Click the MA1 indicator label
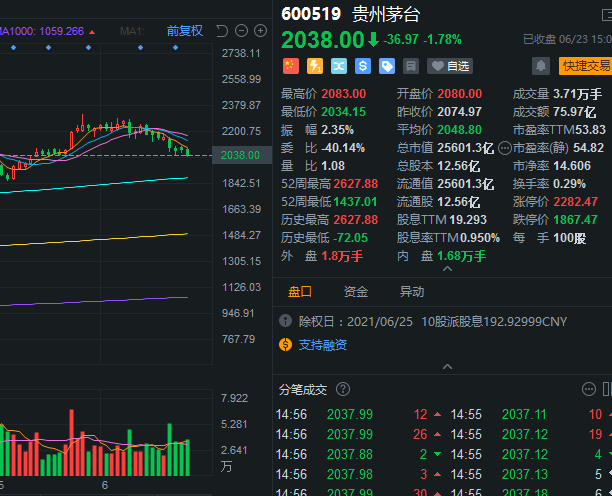This screenshot has width=612, height=496. (x=132, y=31)
